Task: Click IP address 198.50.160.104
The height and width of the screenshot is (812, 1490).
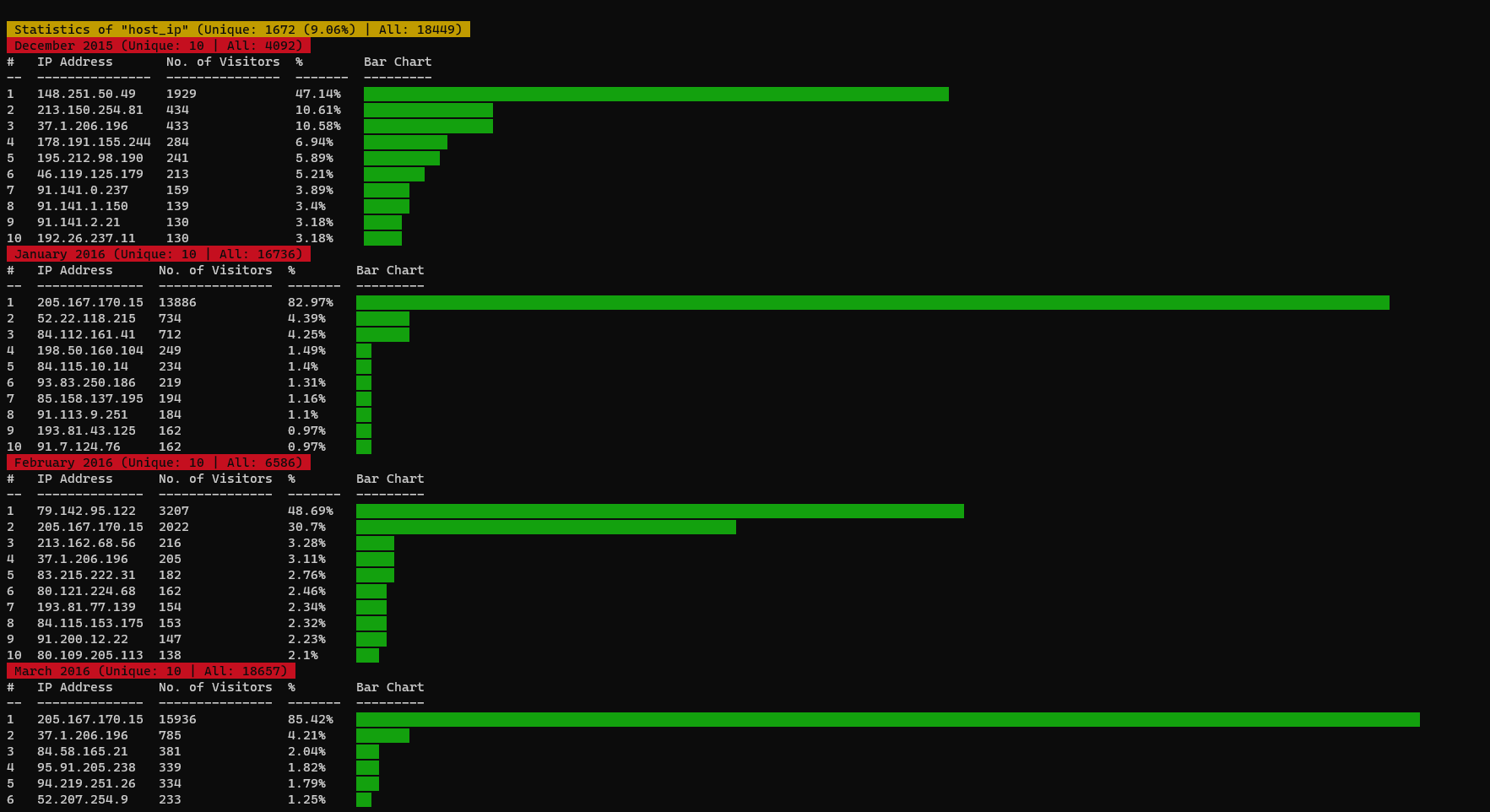Action: click(90, 350)
